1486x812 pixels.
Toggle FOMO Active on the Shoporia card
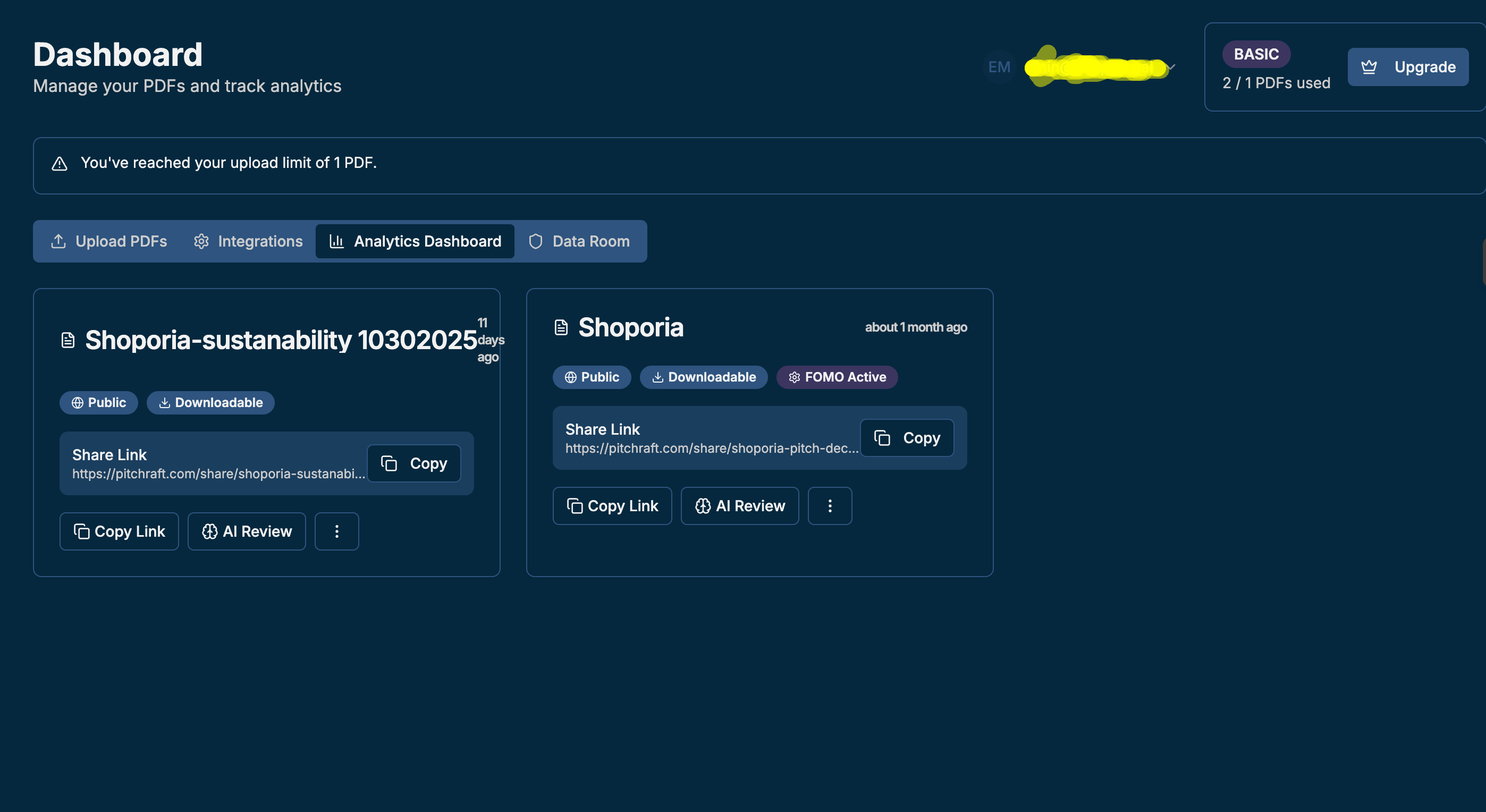[x=837, y=377]
